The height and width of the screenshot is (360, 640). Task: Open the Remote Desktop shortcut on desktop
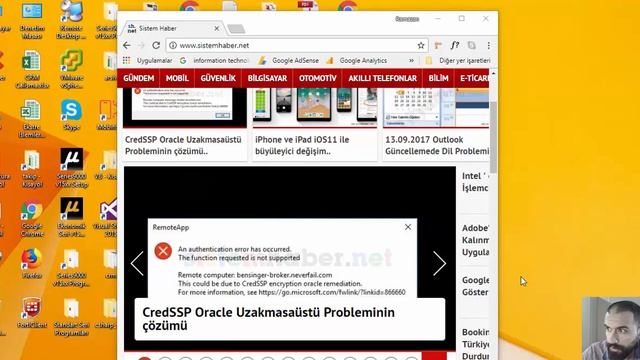coord(71,20)
